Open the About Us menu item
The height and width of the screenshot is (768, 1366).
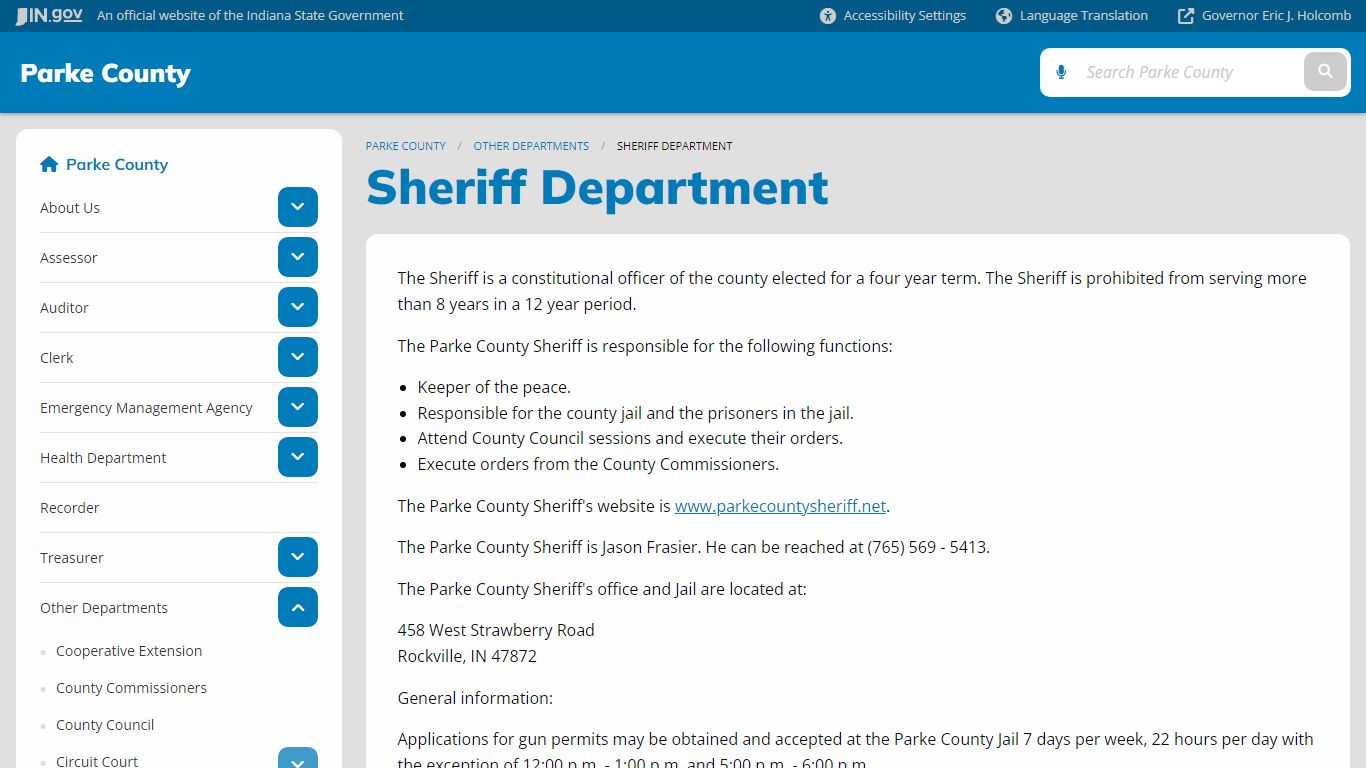[70, 208]
